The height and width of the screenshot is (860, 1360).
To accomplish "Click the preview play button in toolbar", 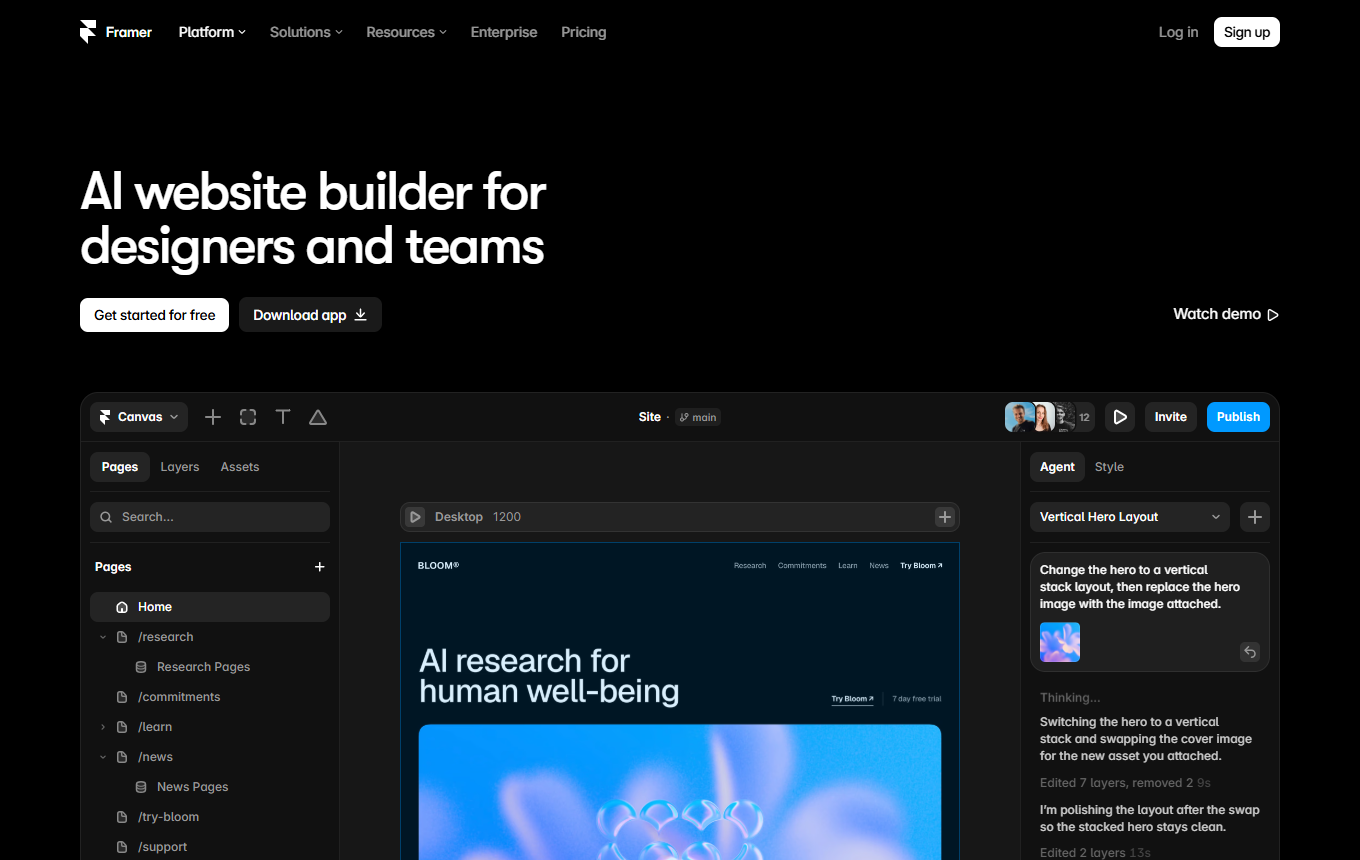I will coord(1120,417).
